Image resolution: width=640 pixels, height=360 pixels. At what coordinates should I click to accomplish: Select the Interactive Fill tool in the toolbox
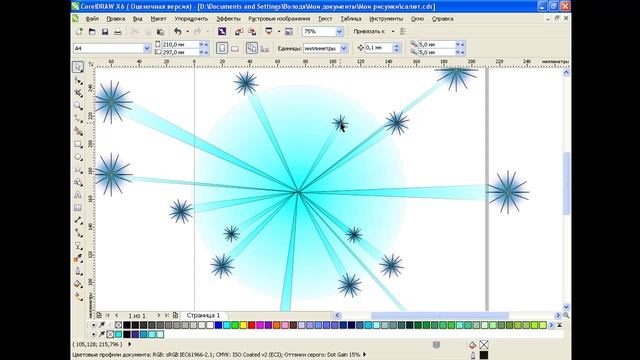tap(78, 297)
